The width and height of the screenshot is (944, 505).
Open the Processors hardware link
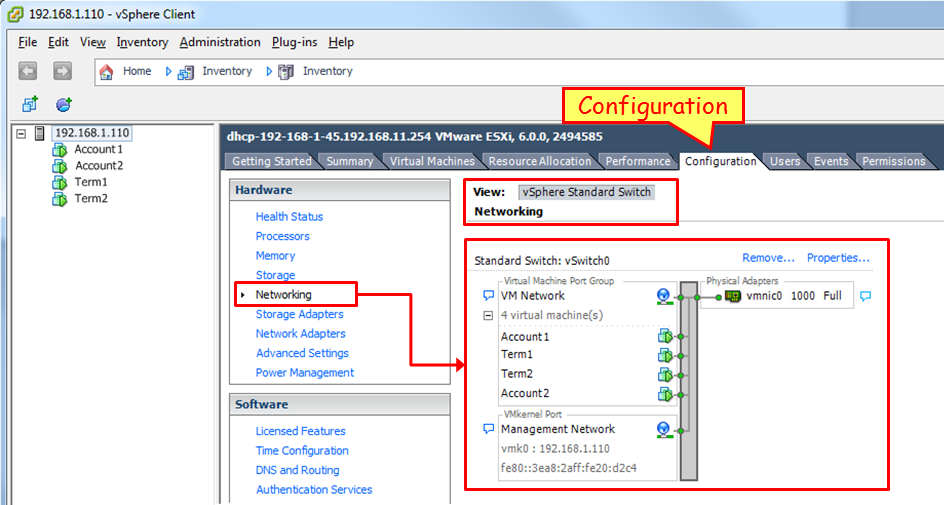[282, 236]
